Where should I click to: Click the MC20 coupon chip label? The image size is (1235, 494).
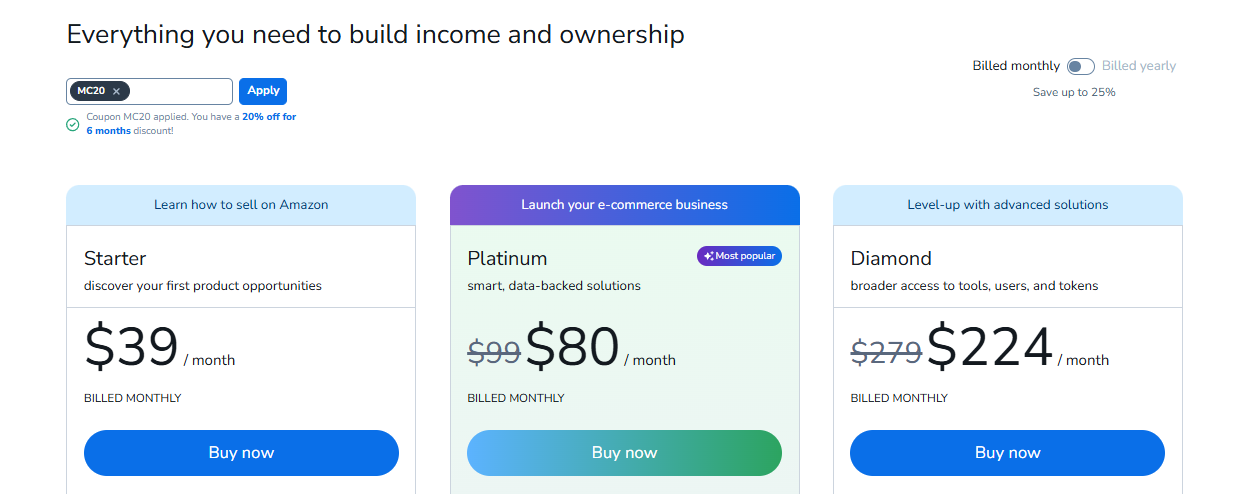[91, 91]
